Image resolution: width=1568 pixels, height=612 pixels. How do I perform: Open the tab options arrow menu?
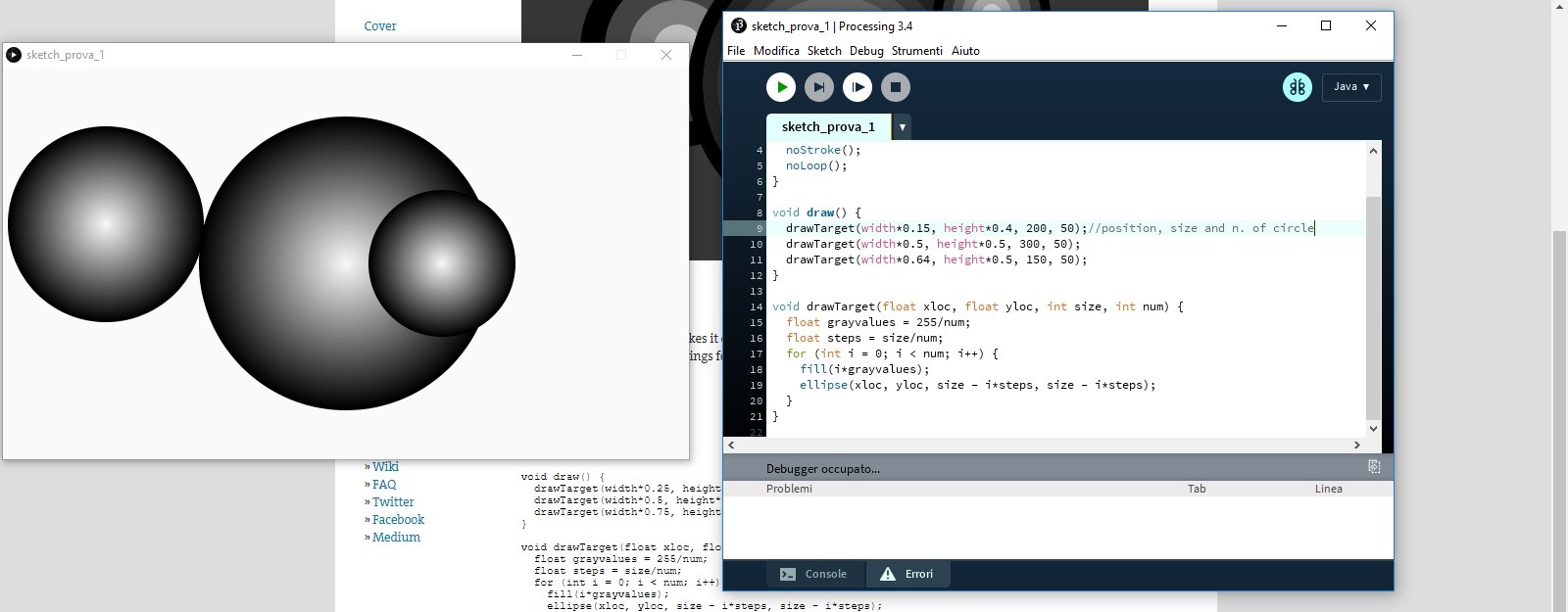903,127
